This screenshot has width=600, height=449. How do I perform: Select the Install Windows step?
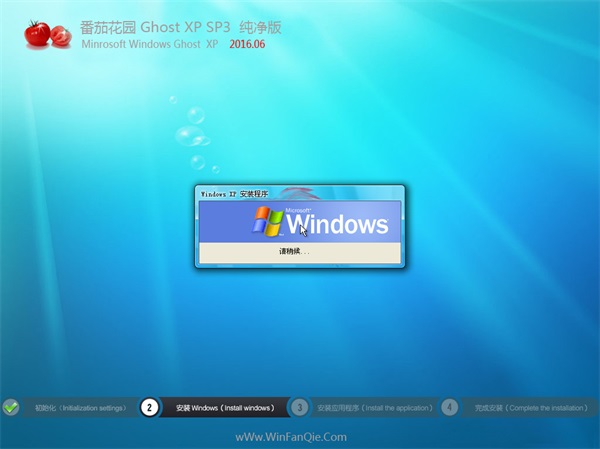[x=225, y=408]
